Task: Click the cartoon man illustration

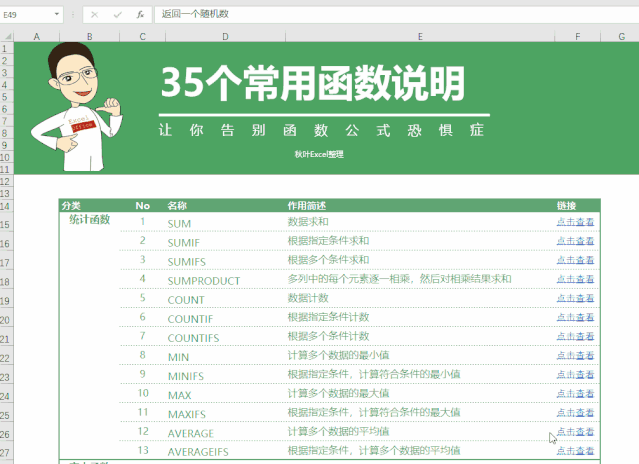Action: pos(76,107)
